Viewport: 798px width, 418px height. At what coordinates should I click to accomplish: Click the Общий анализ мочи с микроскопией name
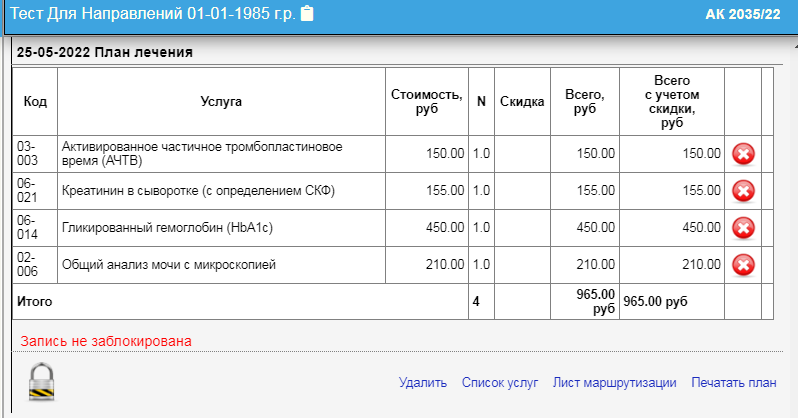point(168,265)
